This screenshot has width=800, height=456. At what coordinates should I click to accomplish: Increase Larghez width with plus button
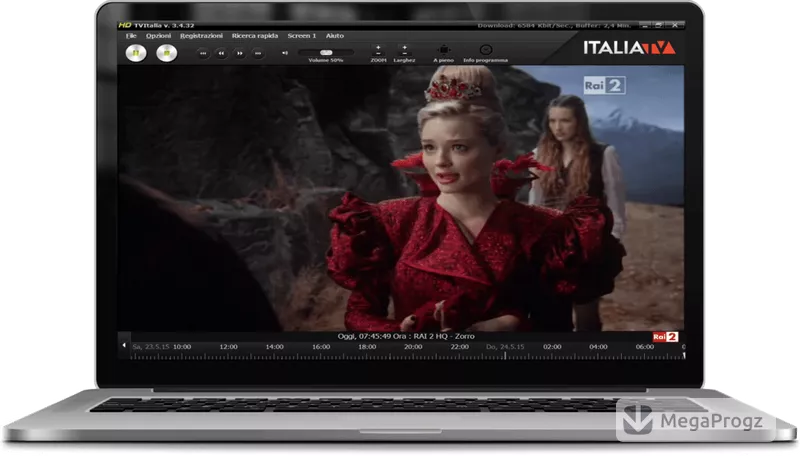(x=404, y=47)
